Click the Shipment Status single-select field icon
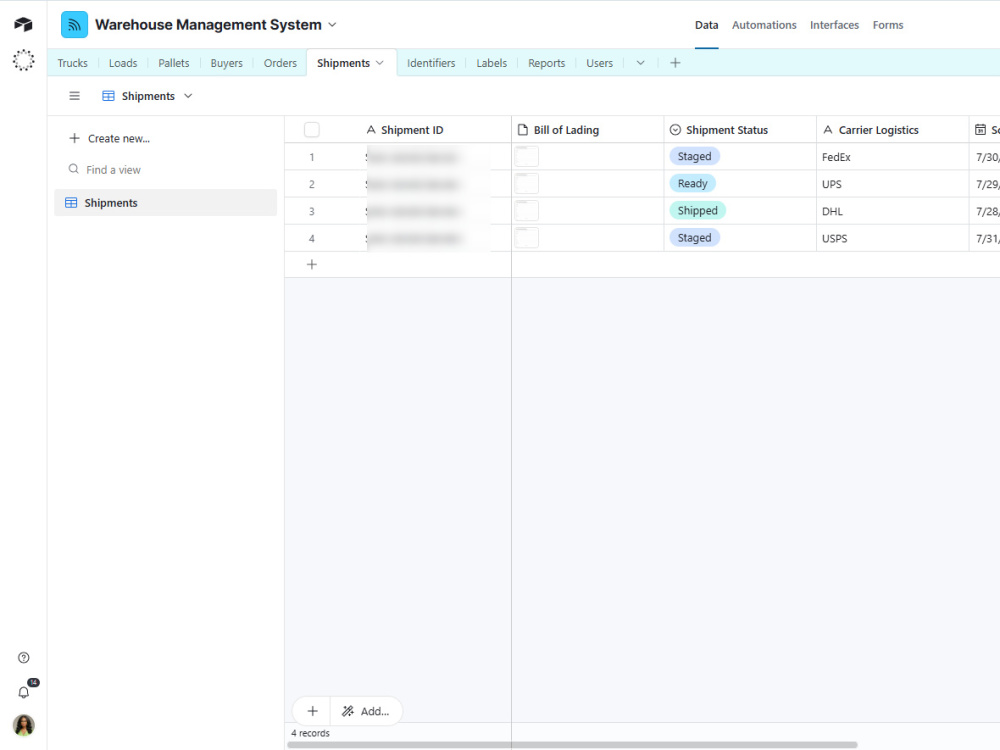 pos(675,130)
